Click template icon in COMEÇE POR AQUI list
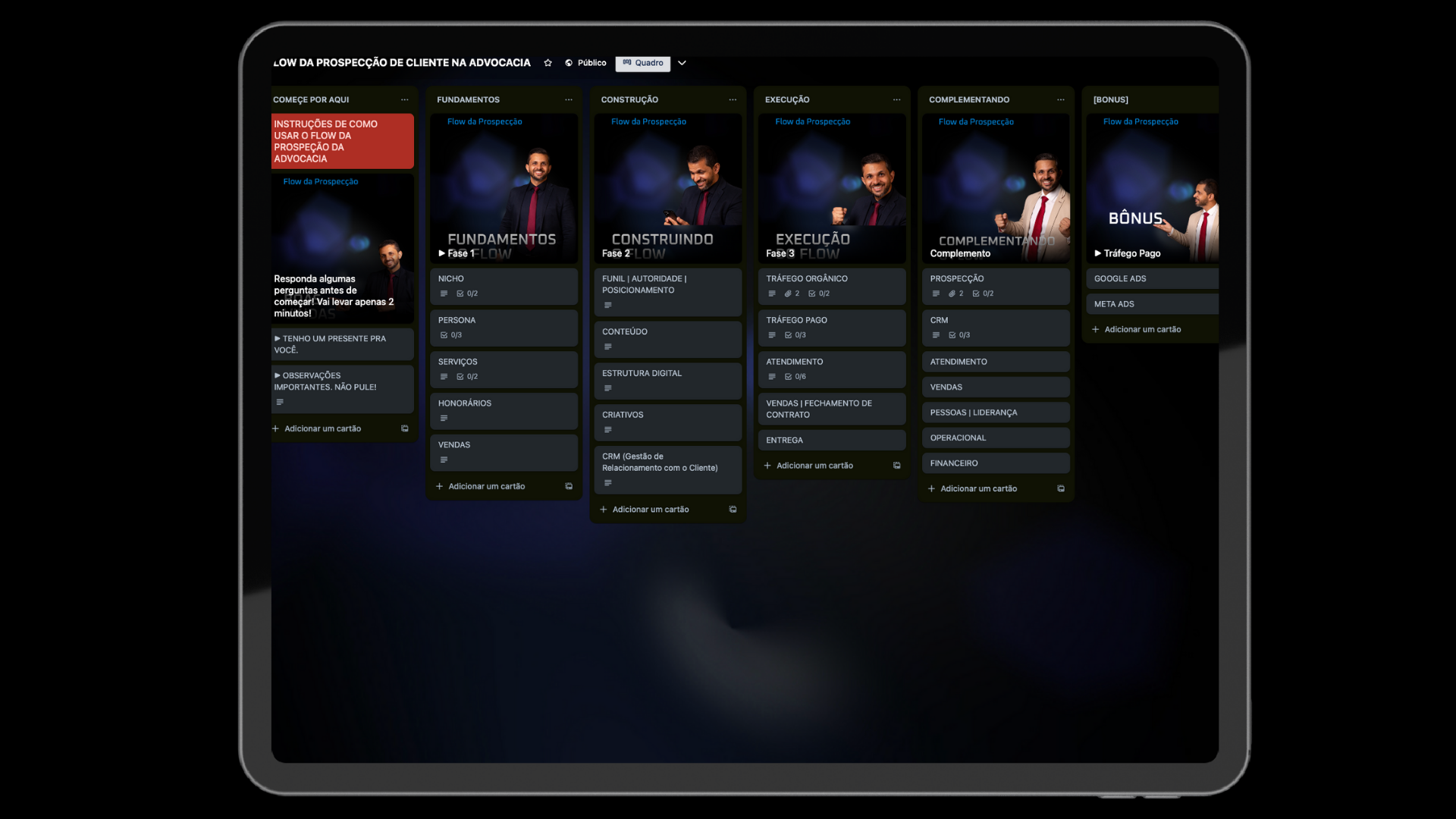 (405, 428)
